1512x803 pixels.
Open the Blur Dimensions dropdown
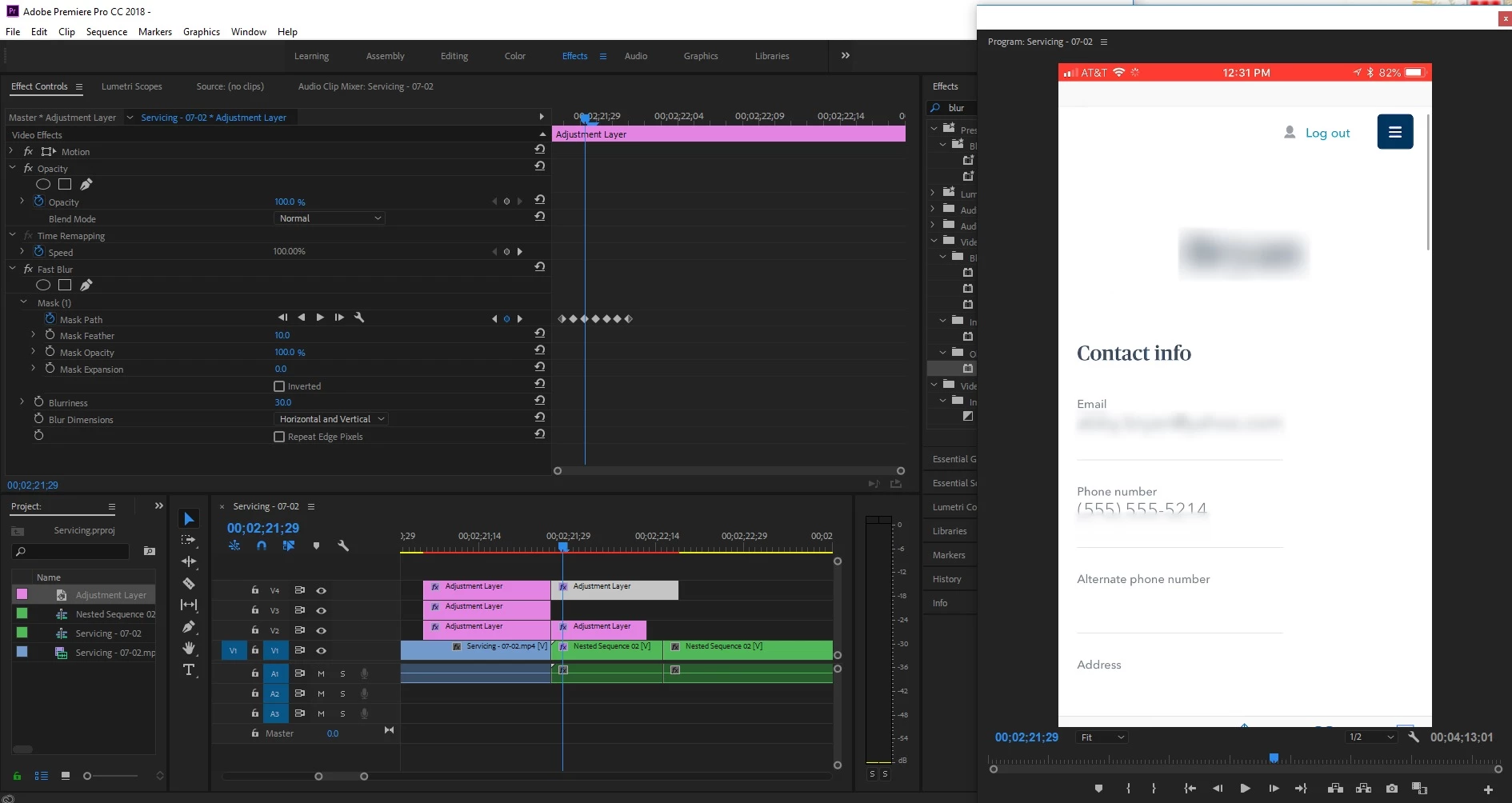tap(331, 419)
